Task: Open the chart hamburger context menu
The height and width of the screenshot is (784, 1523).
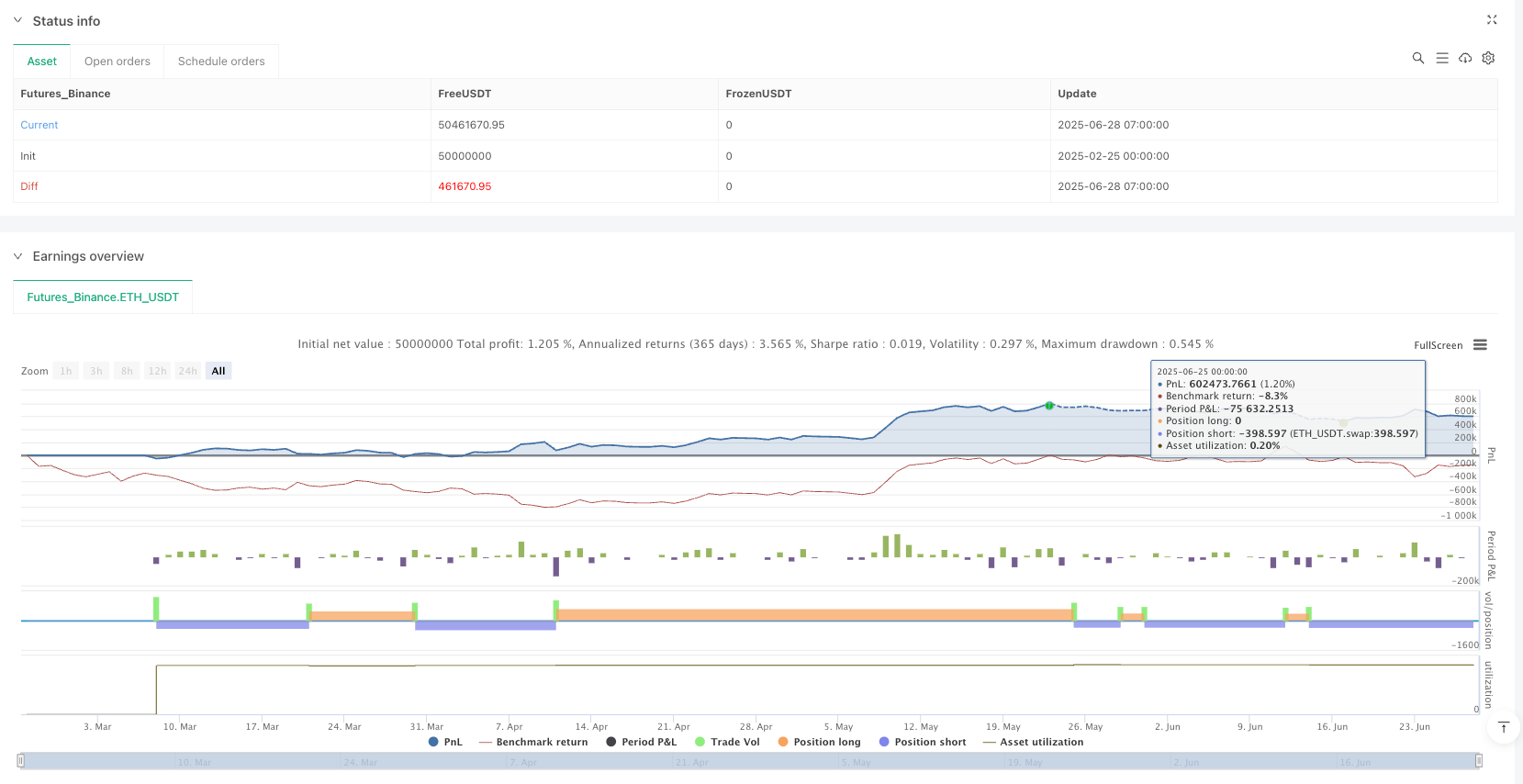Action: [x=1480, y=345]
